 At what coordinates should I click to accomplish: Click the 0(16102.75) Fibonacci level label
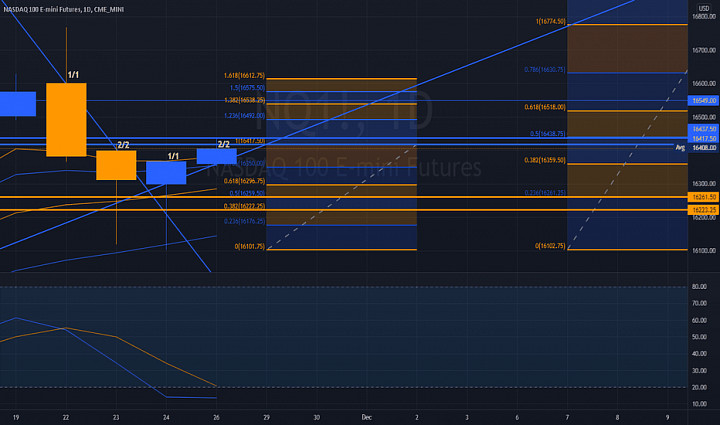[x=550, y=246]
